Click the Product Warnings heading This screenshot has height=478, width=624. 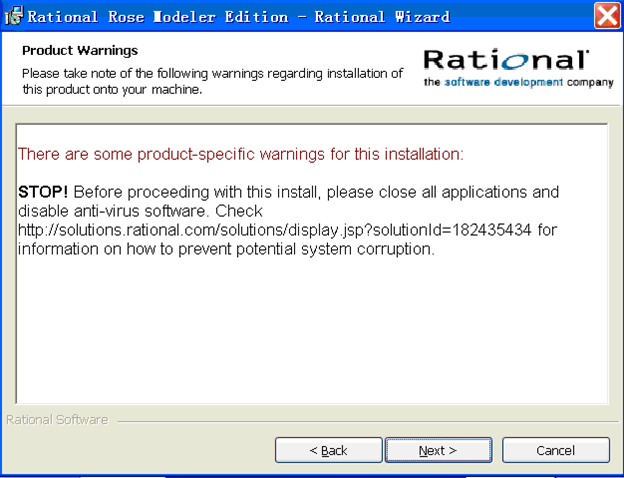click(x=80, y=51)
